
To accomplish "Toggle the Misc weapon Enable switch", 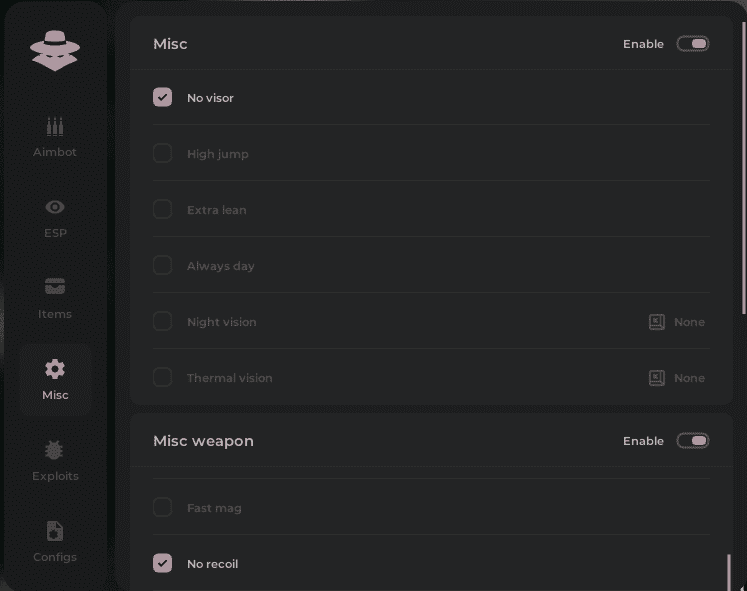I will [693, 441].
